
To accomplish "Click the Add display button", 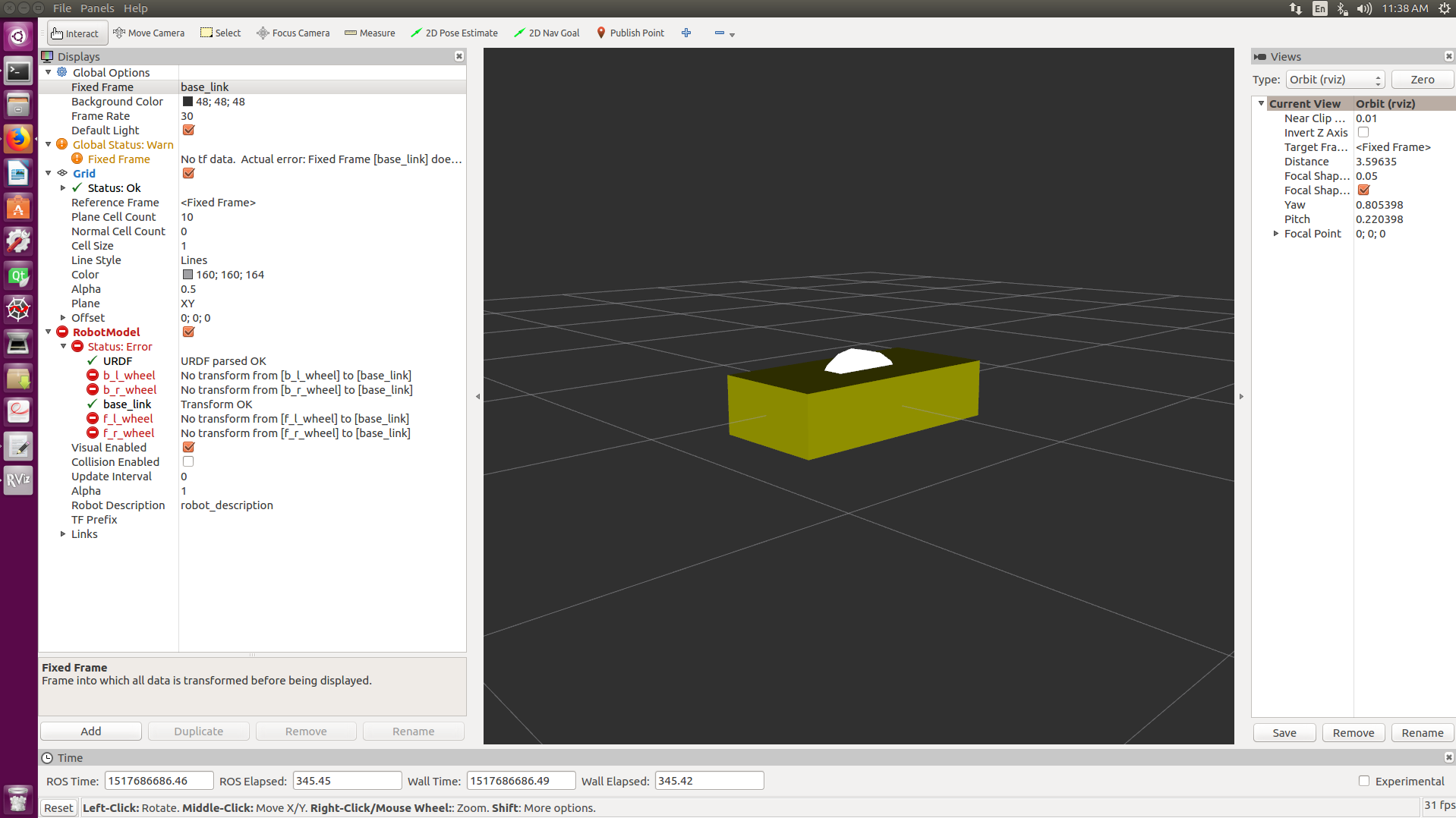I will tap(90, 731).
